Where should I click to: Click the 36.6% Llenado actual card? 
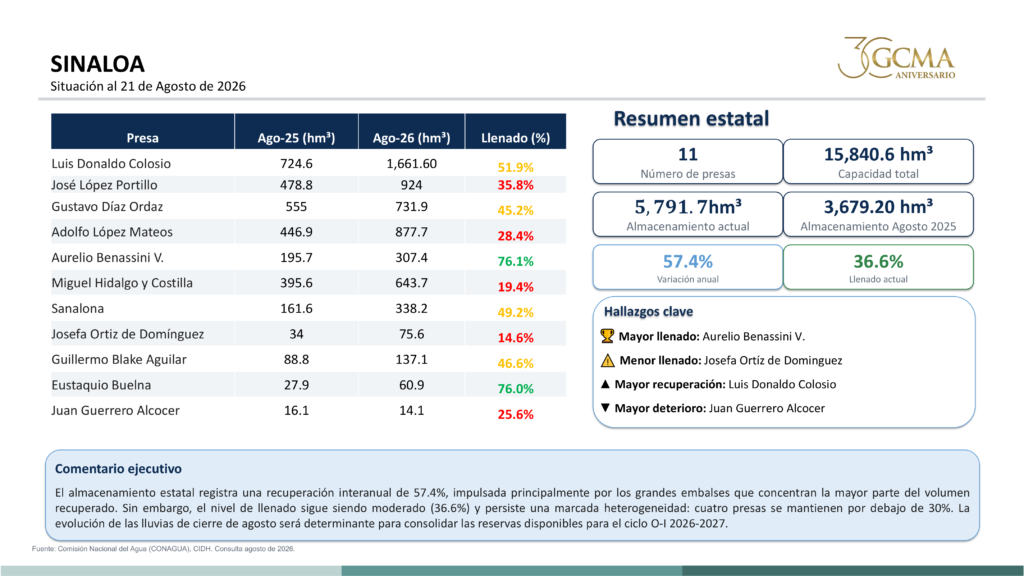(878, 267)
